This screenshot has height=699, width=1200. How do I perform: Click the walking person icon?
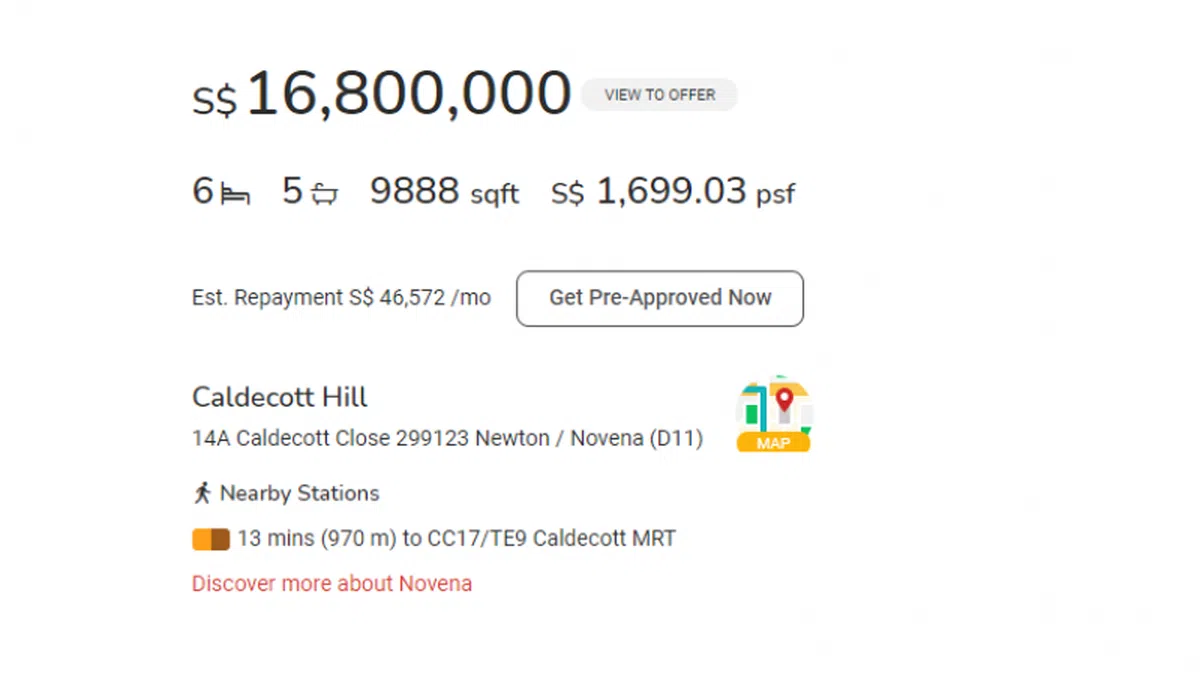[202, 493]
